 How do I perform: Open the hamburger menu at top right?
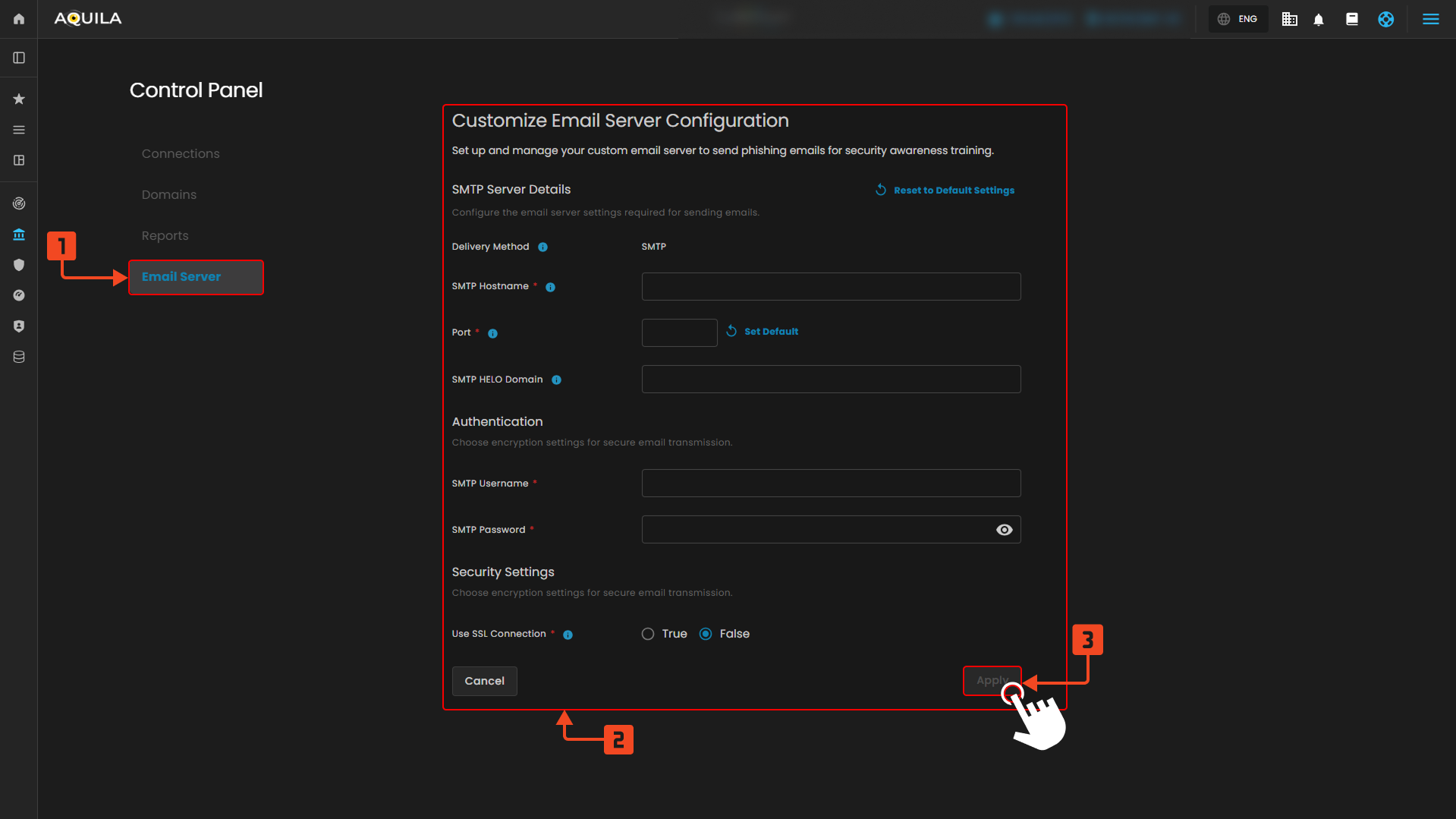point(1430,19)
